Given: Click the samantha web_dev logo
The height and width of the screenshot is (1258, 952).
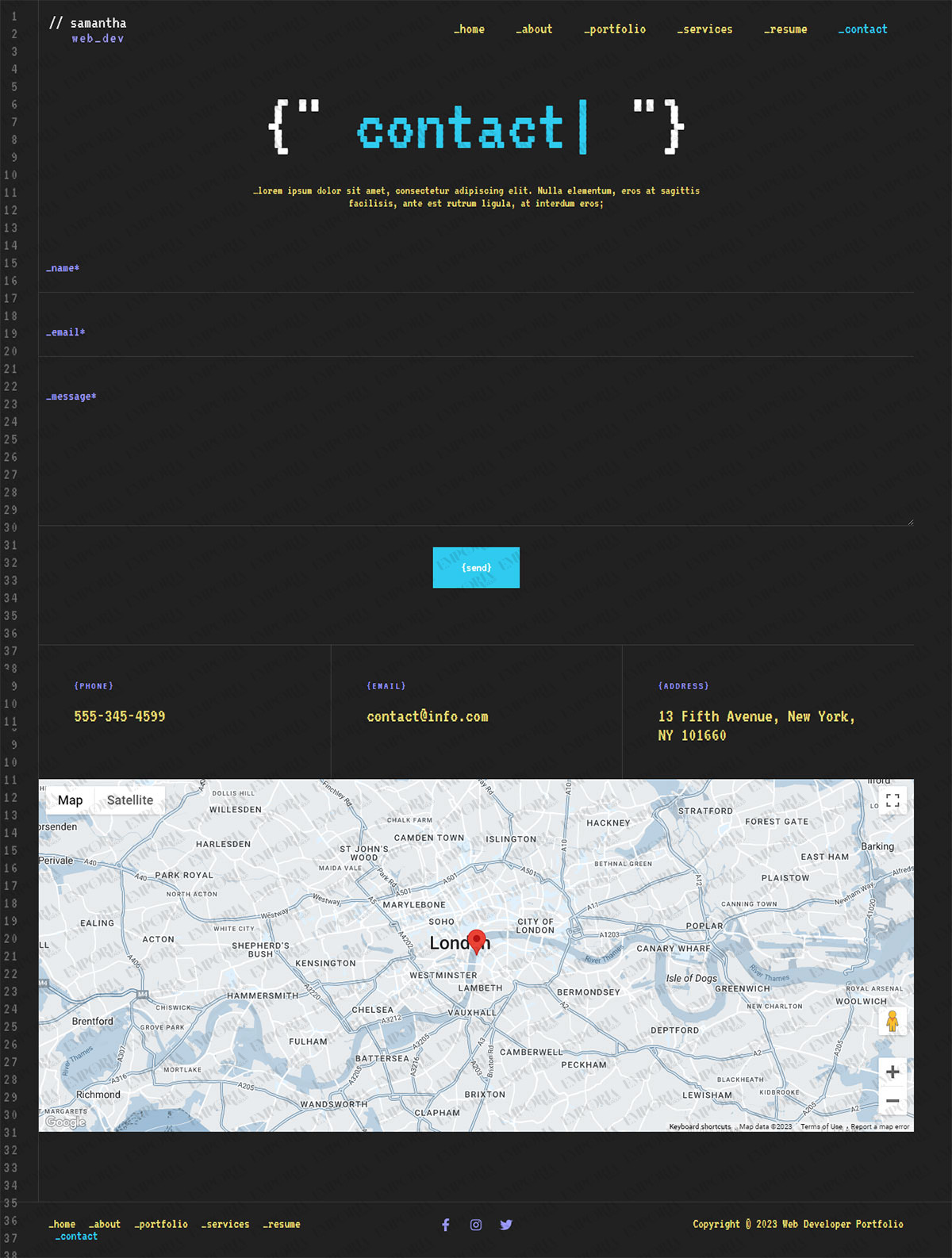Looking at the screenshot, I should pos(88,29).
